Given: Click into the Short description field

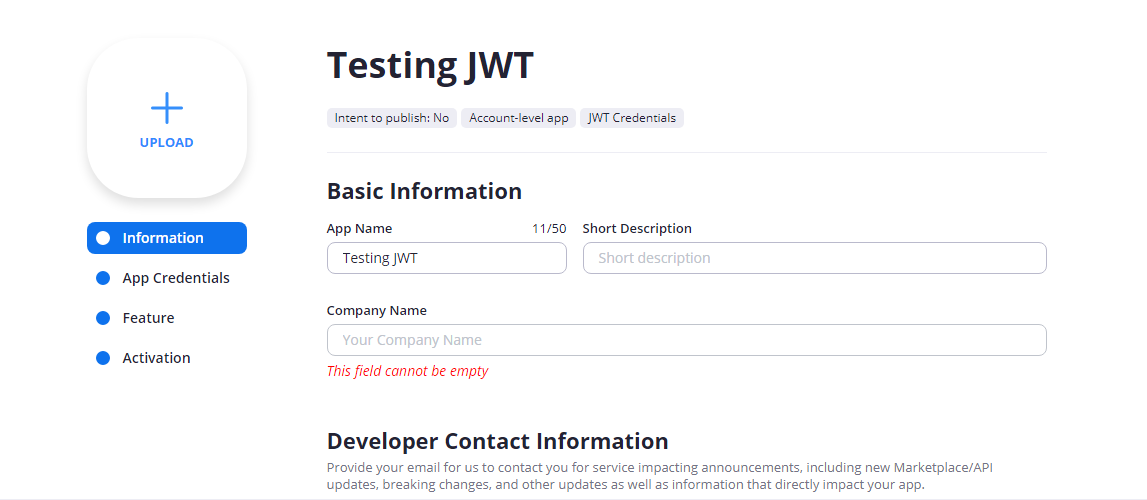Looking at the screenshot, I should (x=815, y=258).
